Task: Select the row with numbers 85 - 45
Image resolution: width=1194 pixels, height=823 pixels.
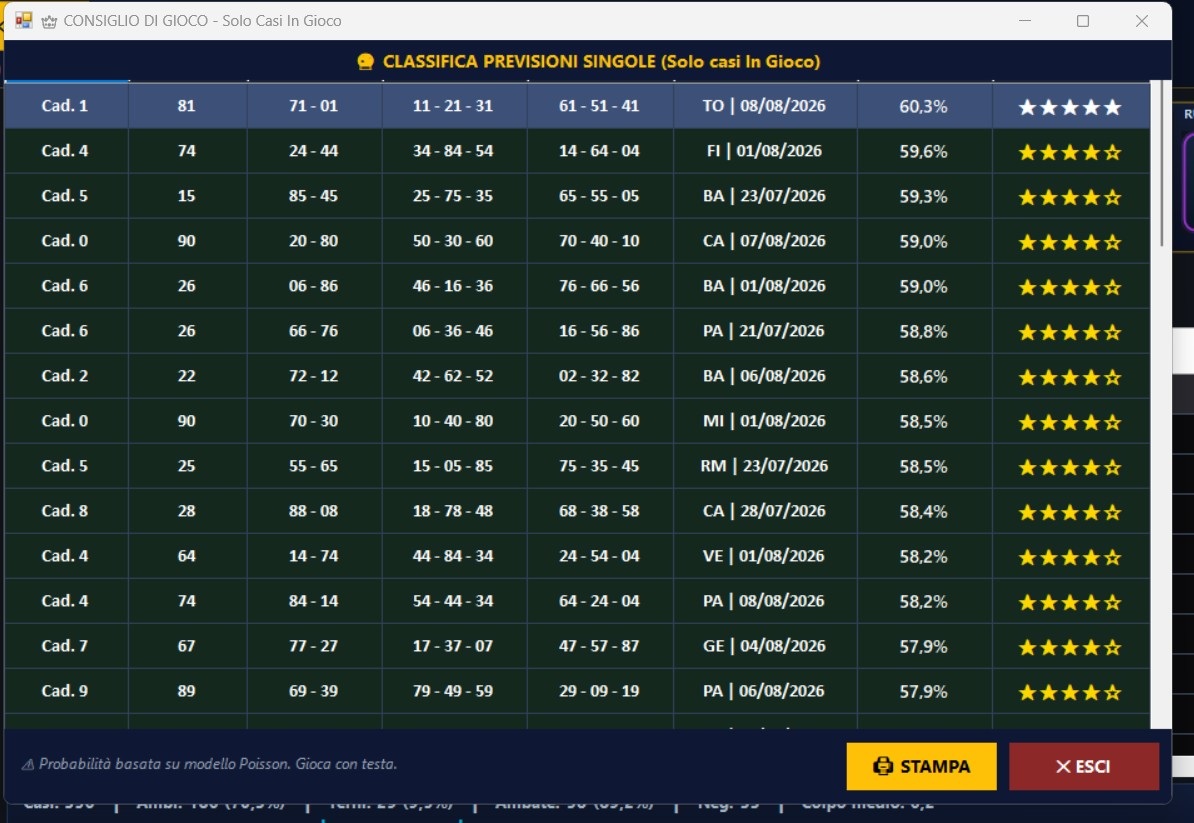Action: click(x=577, y=196)
